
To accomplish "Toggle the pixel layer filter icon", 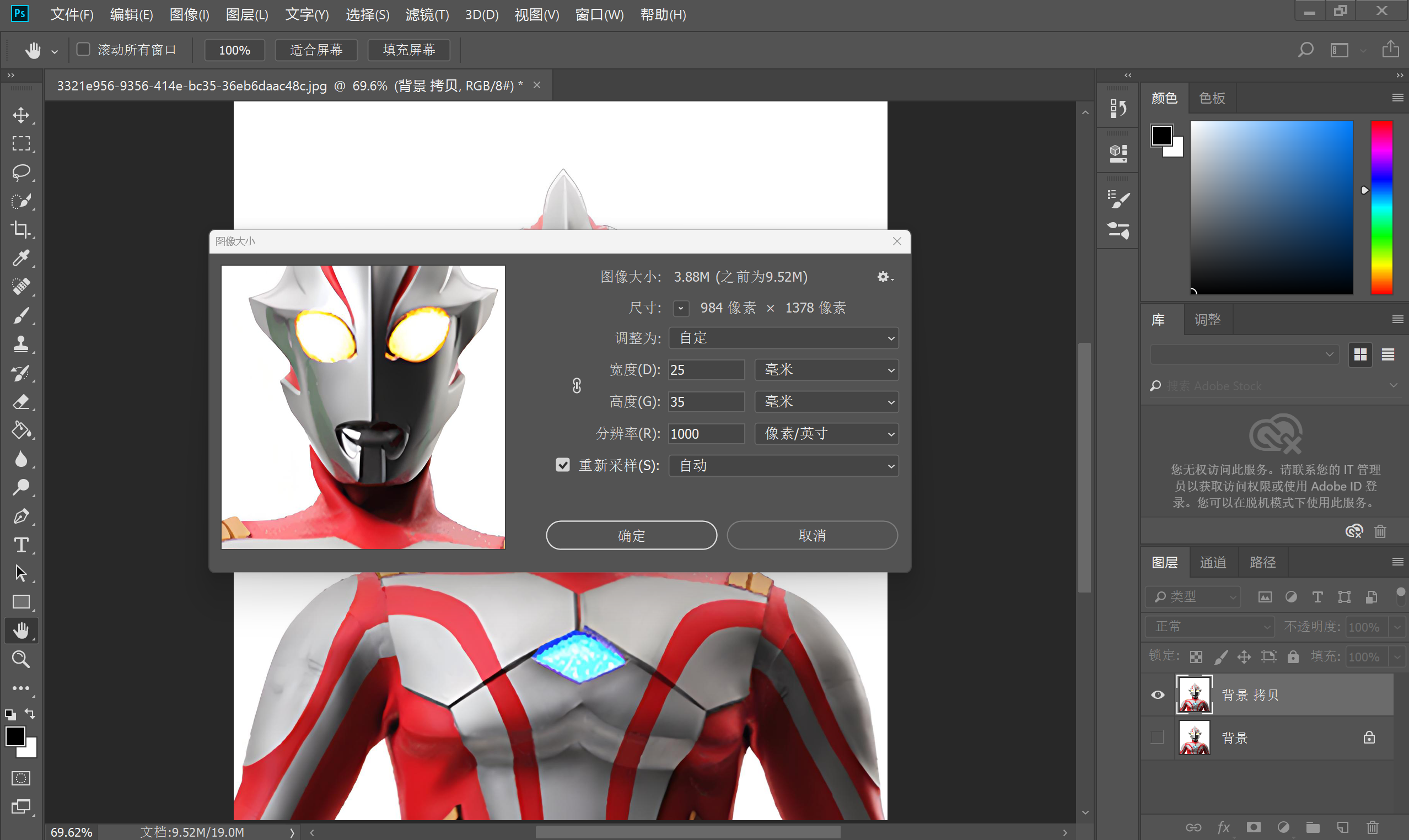I will tap(1265, 596).
